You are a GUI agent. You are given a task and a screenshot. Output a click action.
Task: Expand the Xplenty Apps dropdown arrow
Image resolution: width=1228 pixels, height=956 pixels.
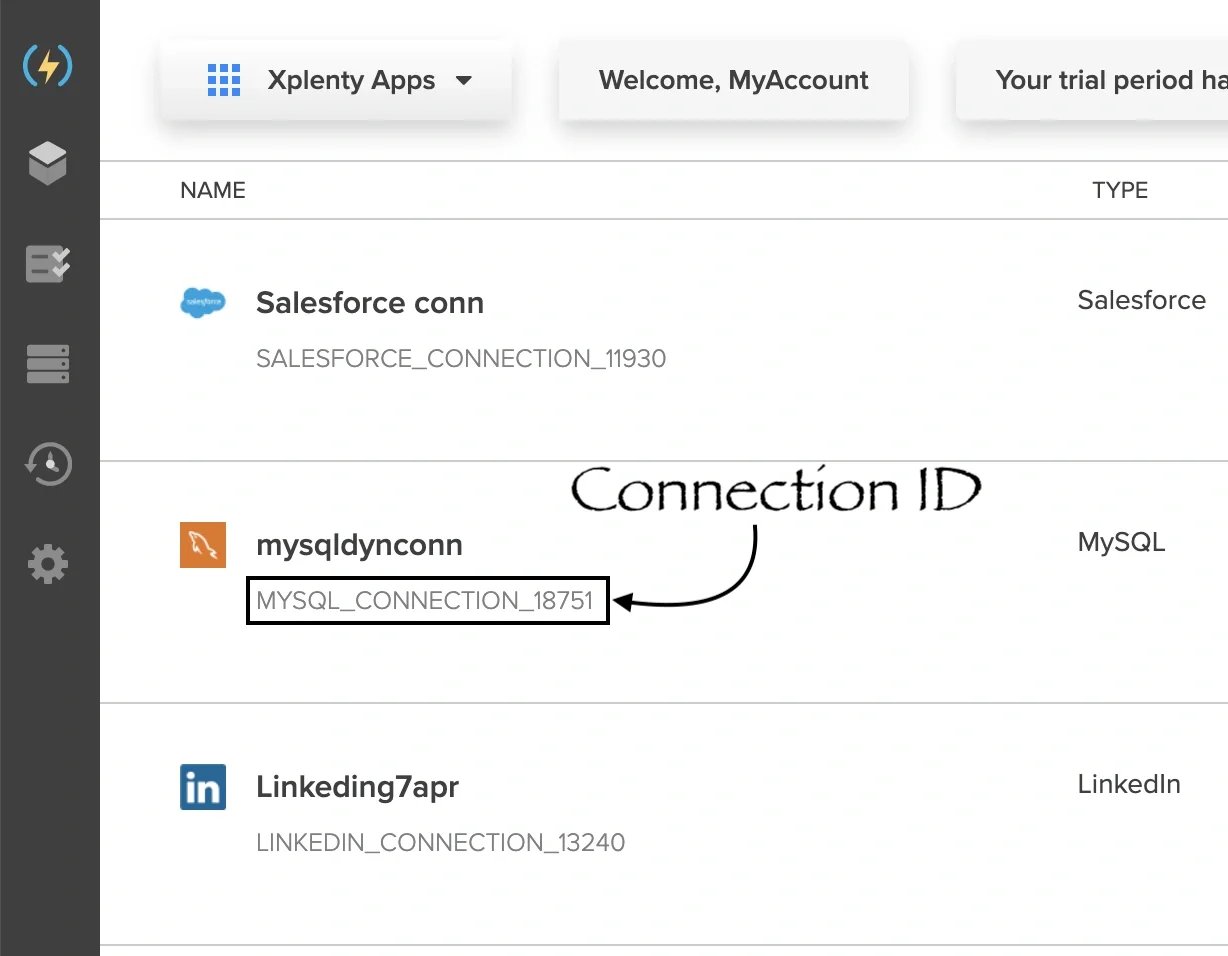(x=463, y=81)
